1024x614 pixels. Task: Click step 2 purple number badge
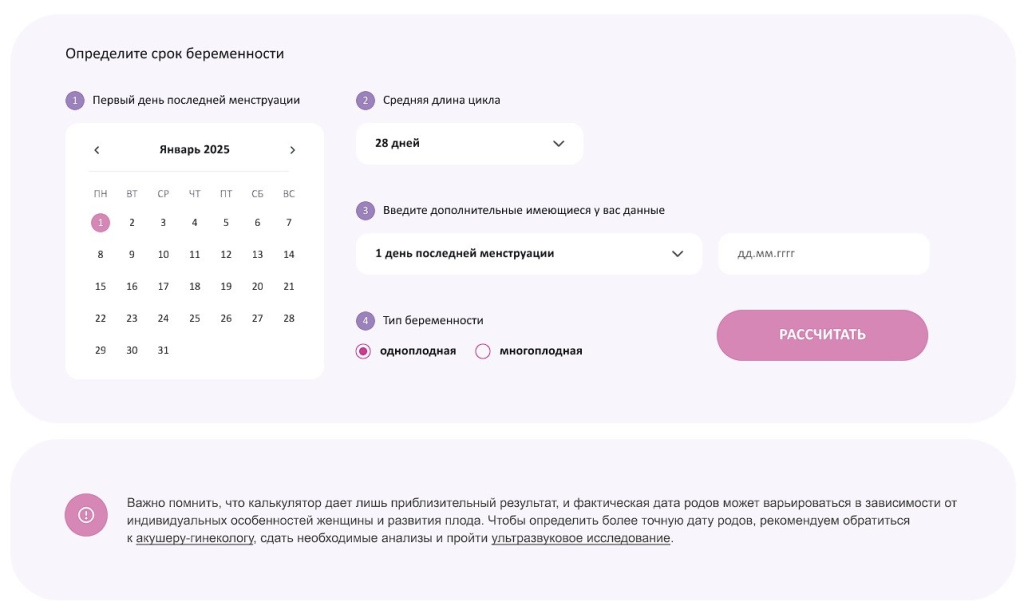365,101
